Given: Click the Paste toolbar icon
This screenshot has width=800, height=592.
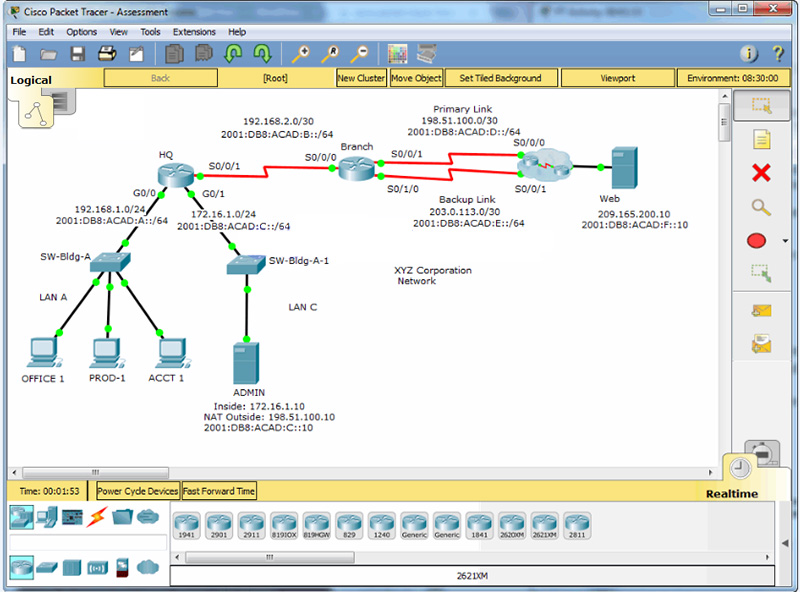Looking at the screenshot, I should 204,53.
